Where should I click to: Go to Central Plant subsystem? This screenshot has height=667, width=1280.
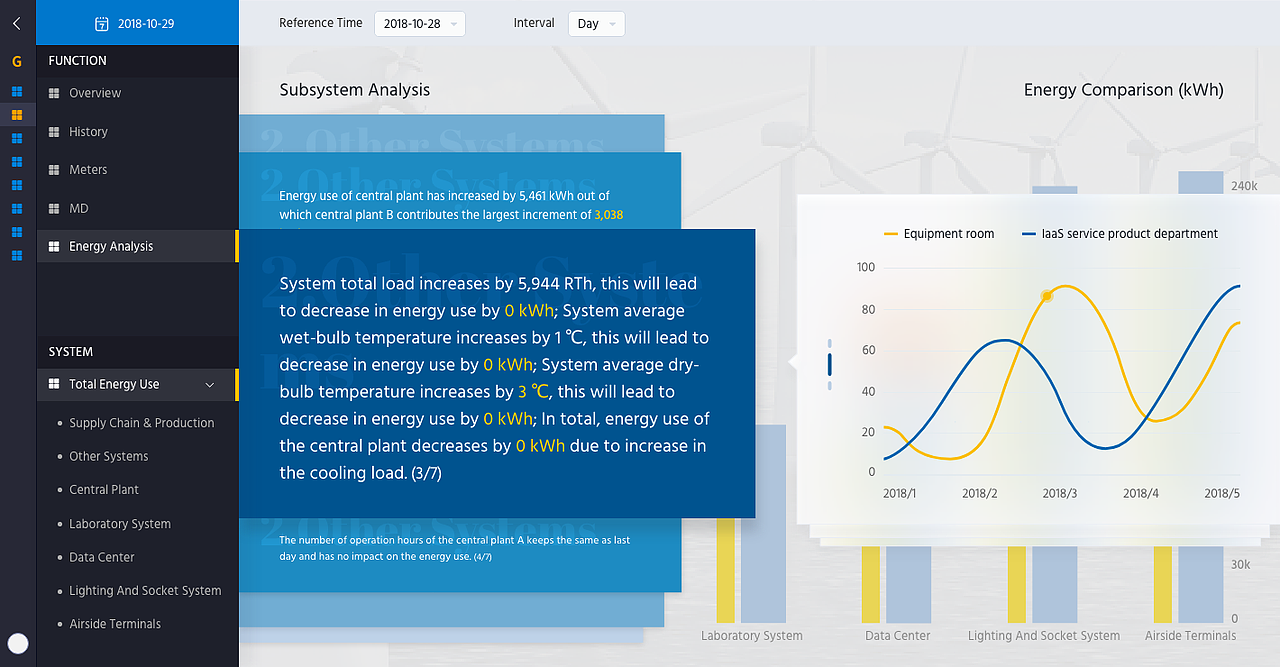coord(104,490)
